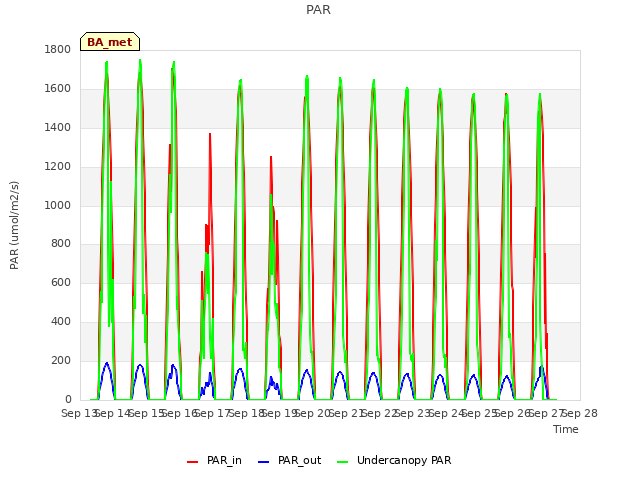Click the blue PAR_out legend swatch

coord(264,462)
